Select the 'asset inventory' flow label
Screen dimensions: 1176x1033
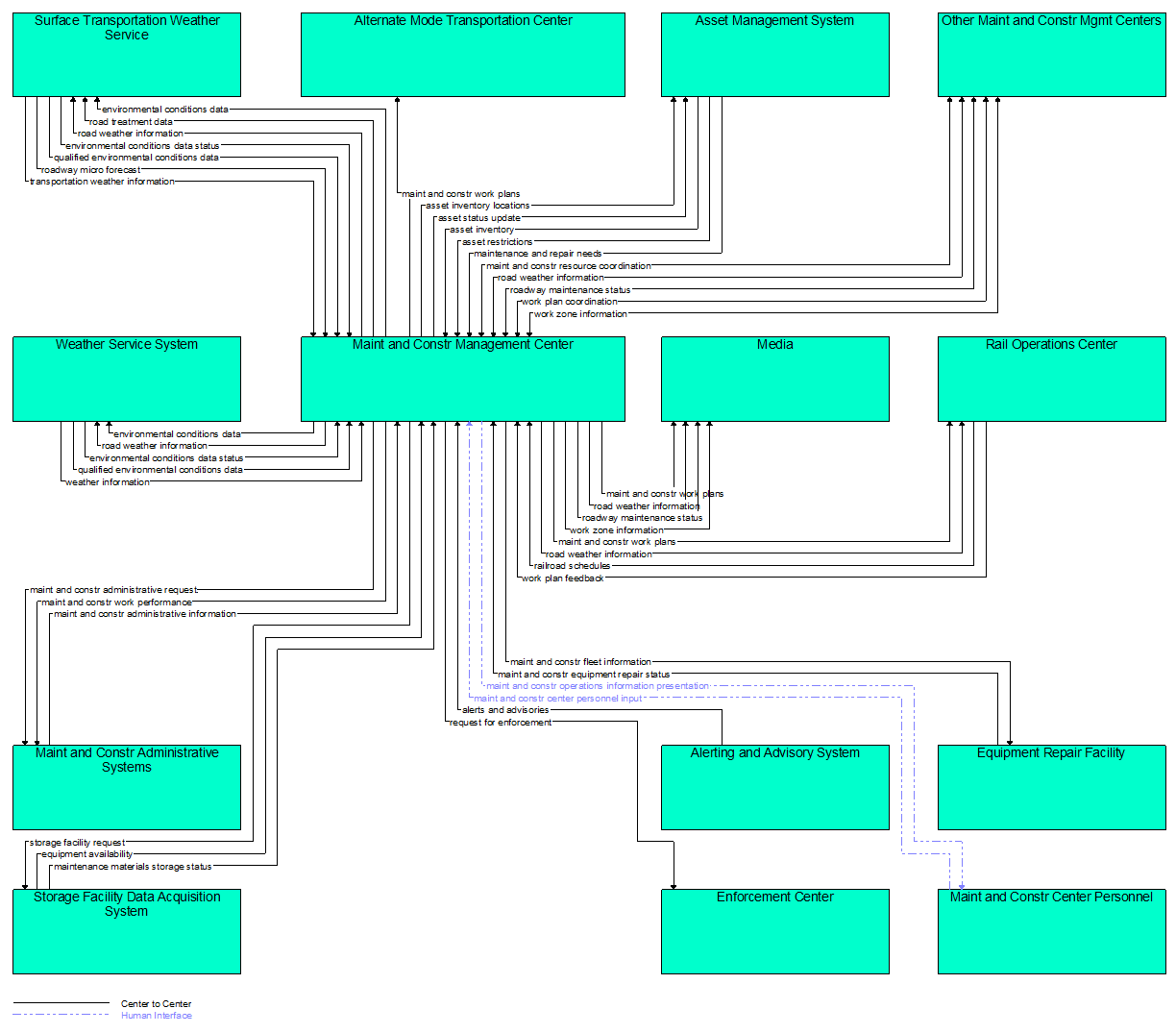[482, 230]
